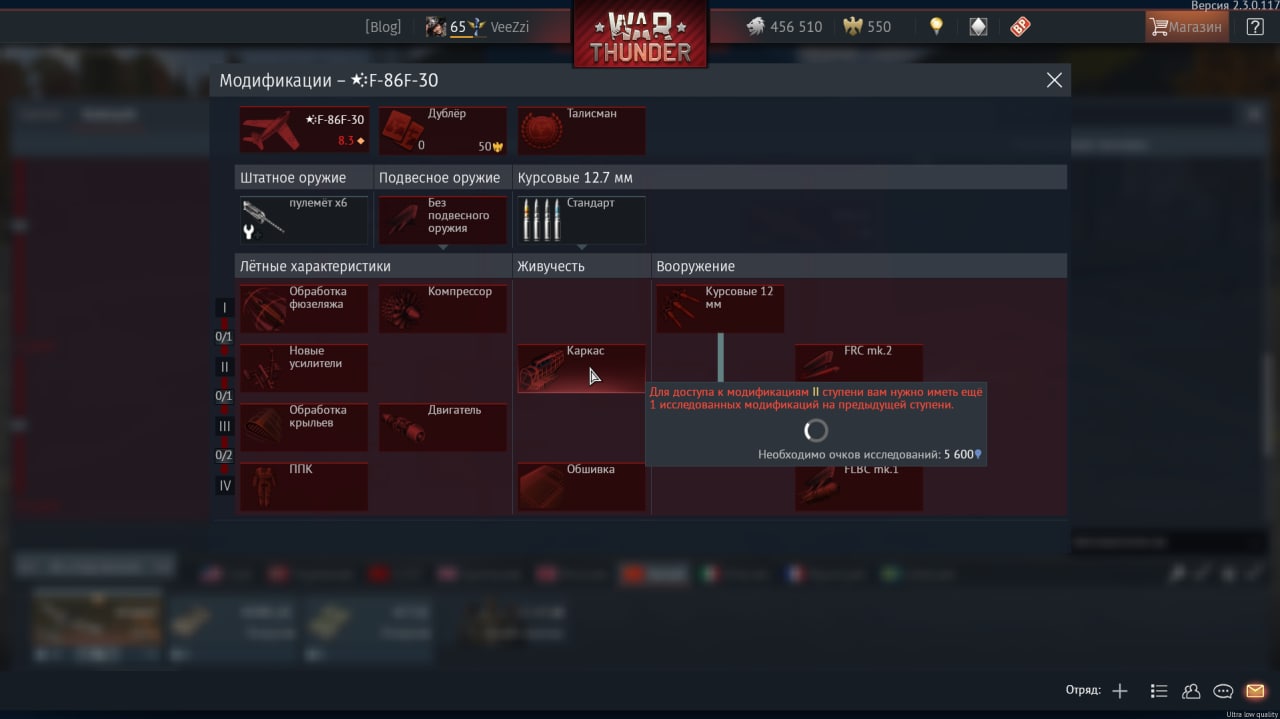
Task: Click tier IV level marker
Action: [x=225, y=485]
